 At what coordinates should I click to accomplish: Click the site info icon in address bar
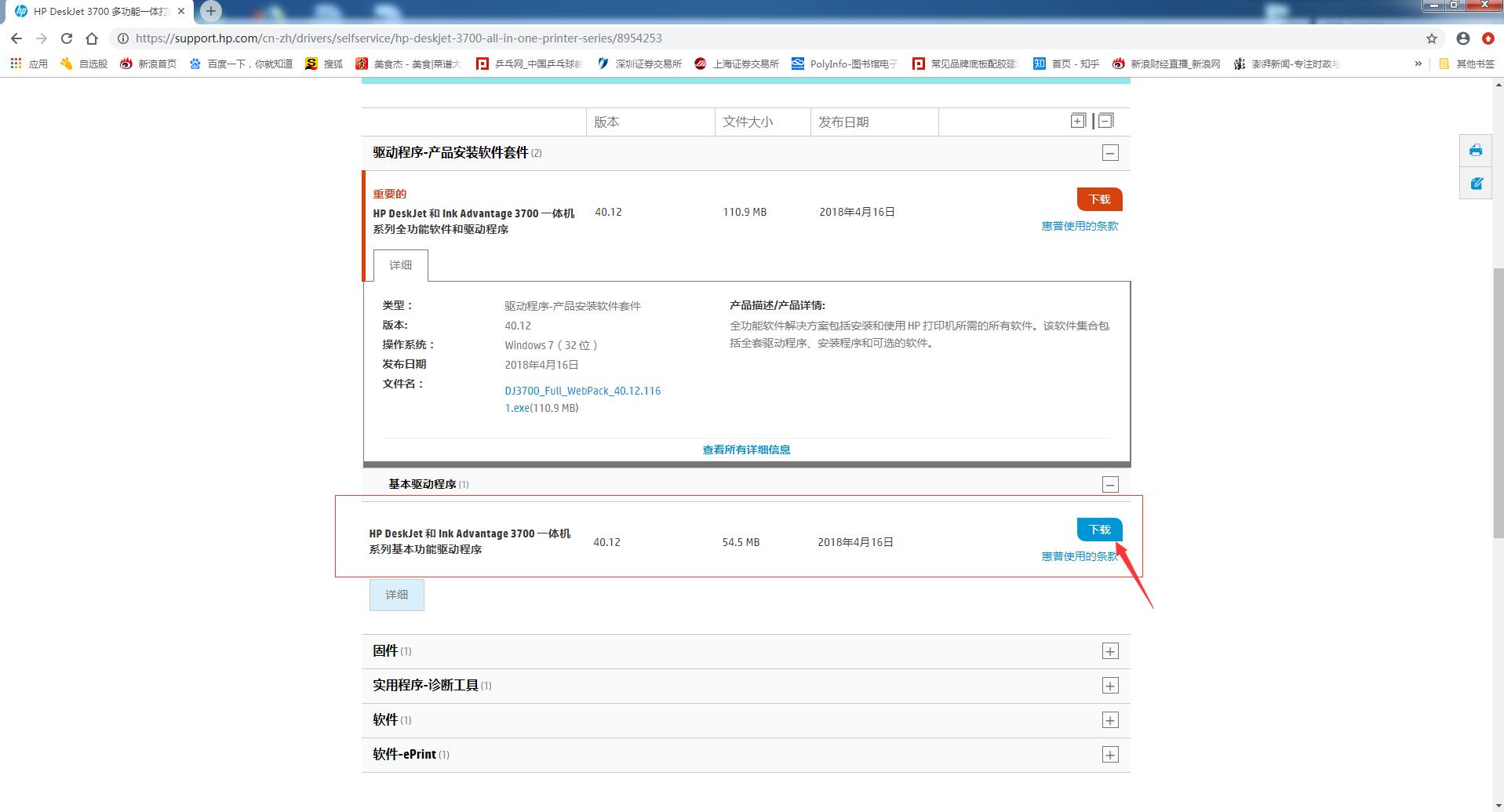tap(122, 38)
